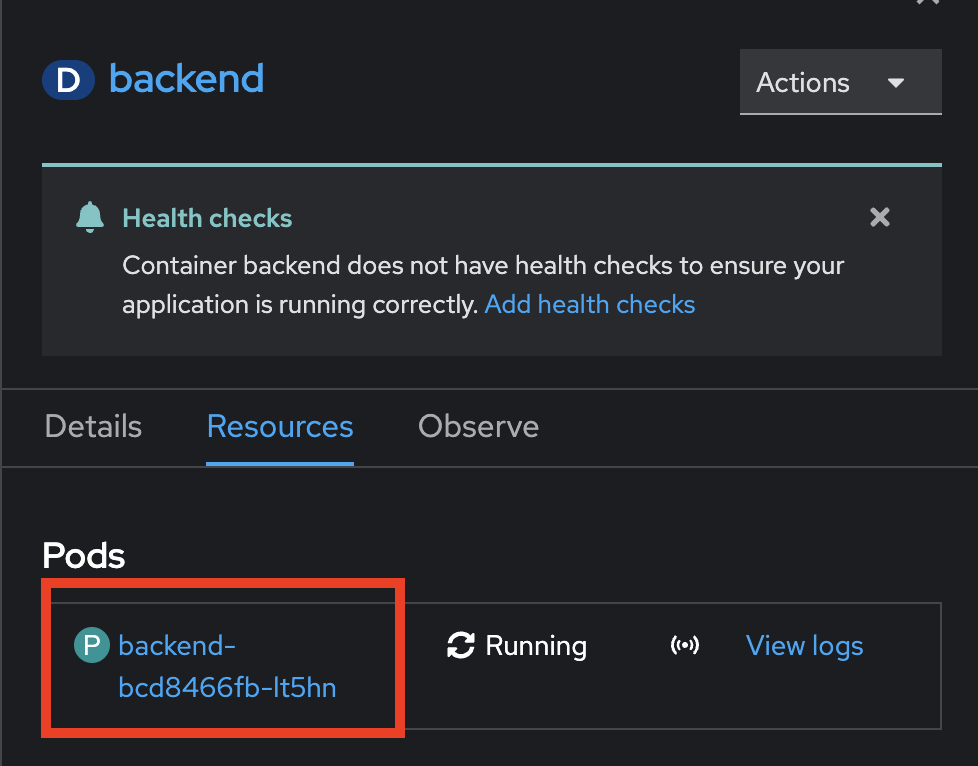Image resolution: width=978 pixels, height=766 pixels.
Task: Click the Add health checks link
Action: coord(589,304)
